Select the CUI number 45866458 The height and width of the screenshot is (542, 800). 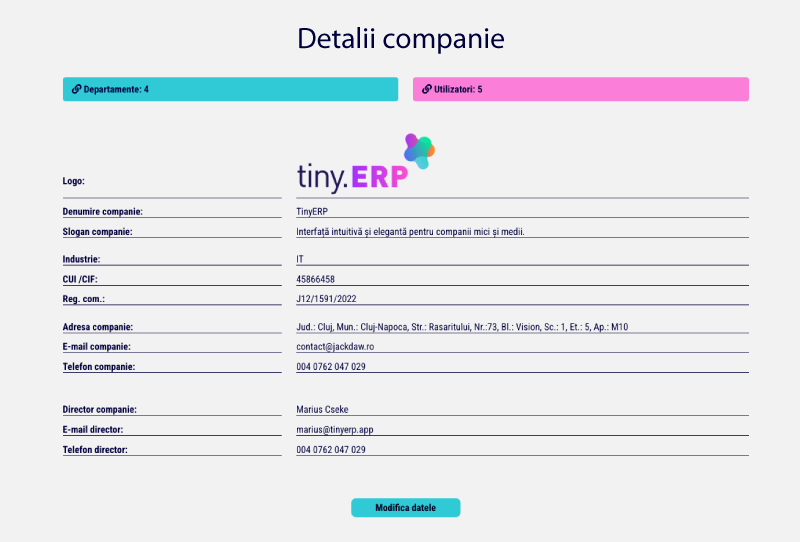coord(315,279)
